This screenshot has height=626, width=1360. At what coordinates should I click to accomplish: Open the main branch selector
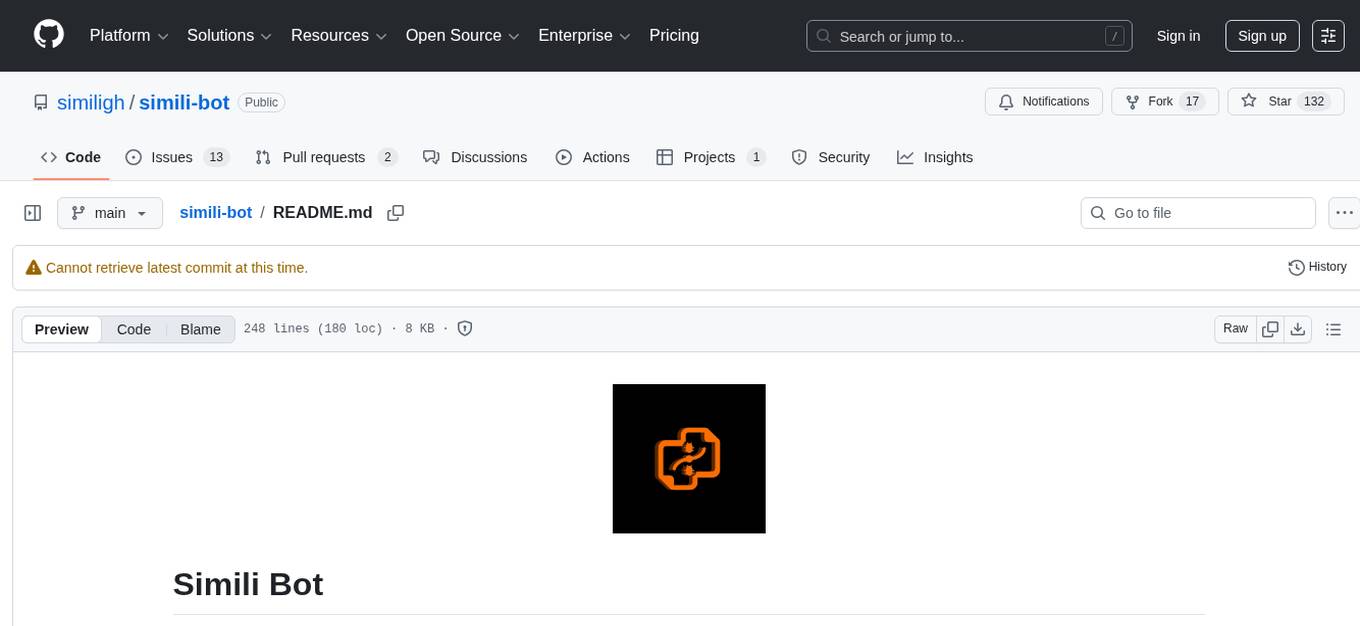coord(110,212)
